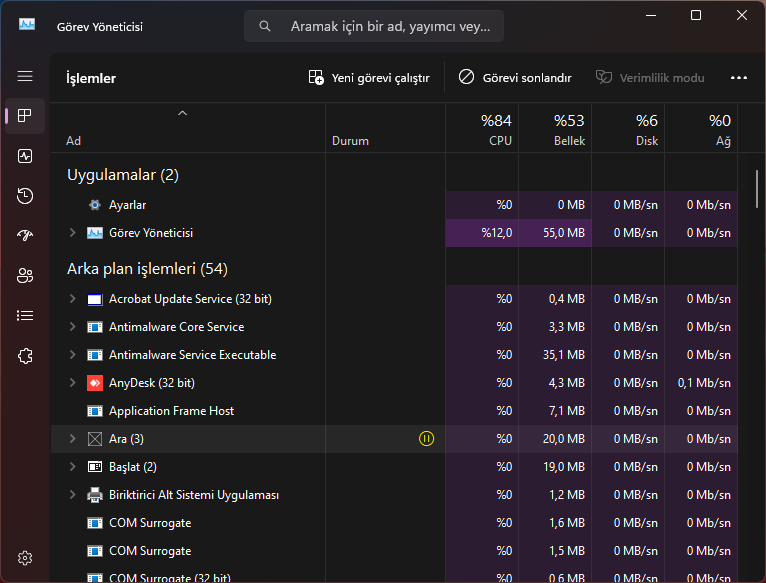This screenshot has width=766, height=583.
Task: Open the Users sidebar page
Action: [x=25, y=276]
